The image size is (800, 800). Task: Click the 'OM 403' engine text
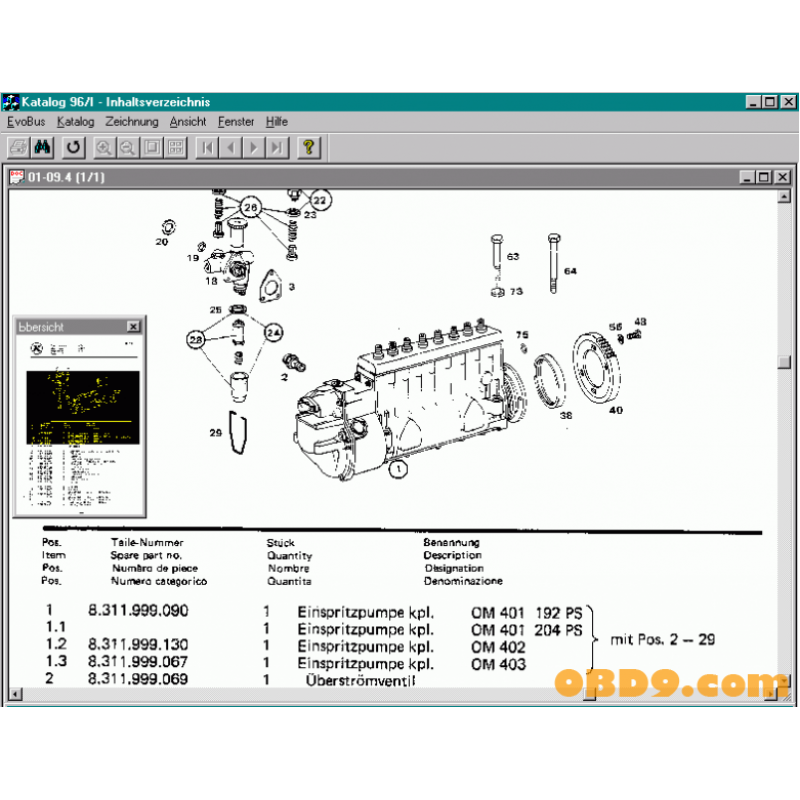(498, 664)
